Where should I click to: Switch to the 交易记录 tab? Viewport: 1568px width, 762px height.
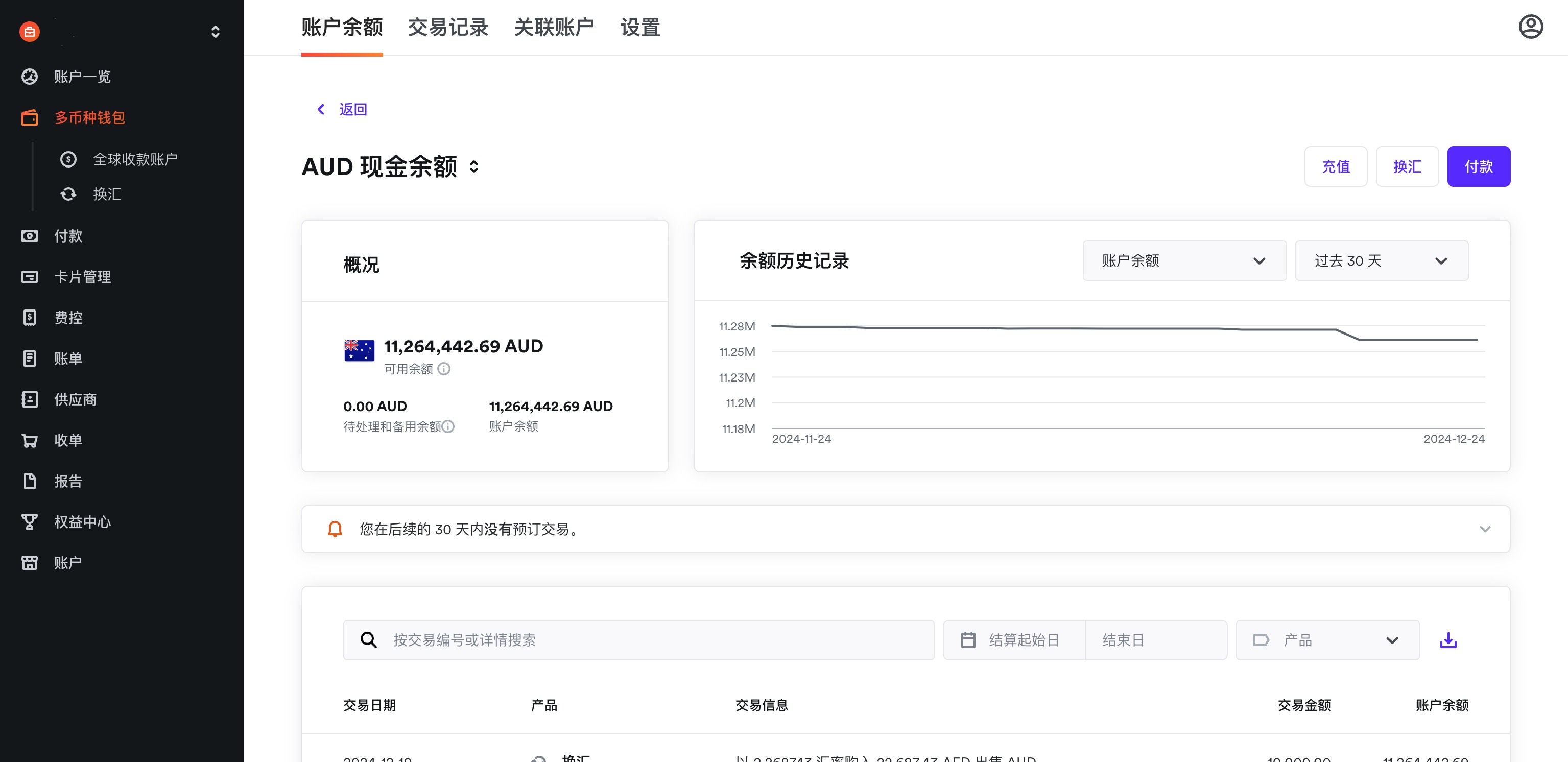[x=447, y=28]
